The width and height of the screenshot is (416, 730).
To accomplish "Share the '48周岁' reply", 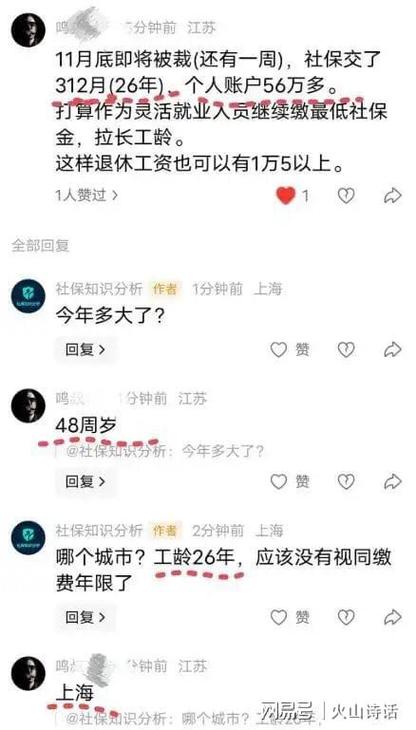I will pos(393,481).
